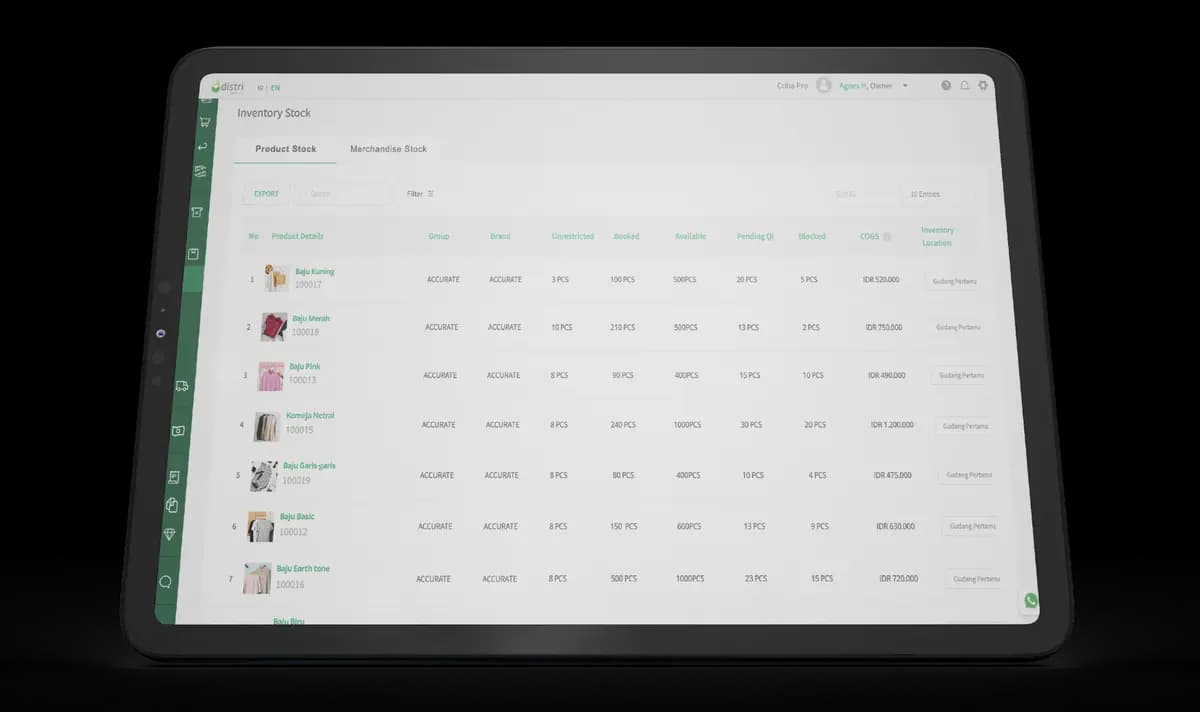The width and height of the screenshot is (1200, 712).
Task: Sort by the Unrestricted column header
Action: 573,237
